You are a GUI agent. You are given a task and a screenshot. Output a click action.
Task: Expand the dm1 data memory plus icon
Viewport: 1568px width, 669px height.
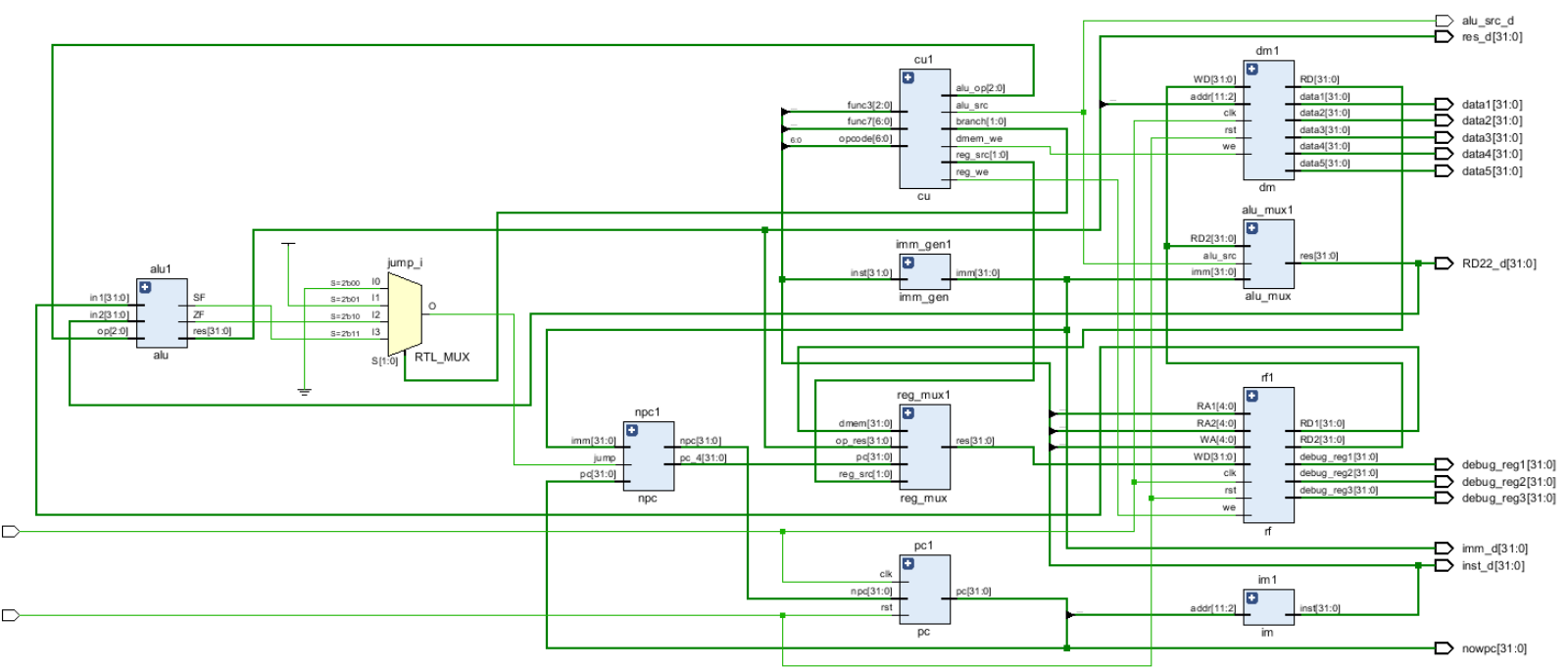click(x=1251, y=69)
